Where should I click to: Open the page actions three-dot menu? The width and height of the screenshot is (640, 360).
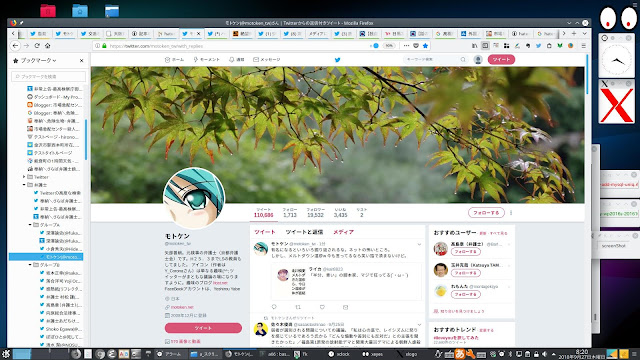coord(406,46)
